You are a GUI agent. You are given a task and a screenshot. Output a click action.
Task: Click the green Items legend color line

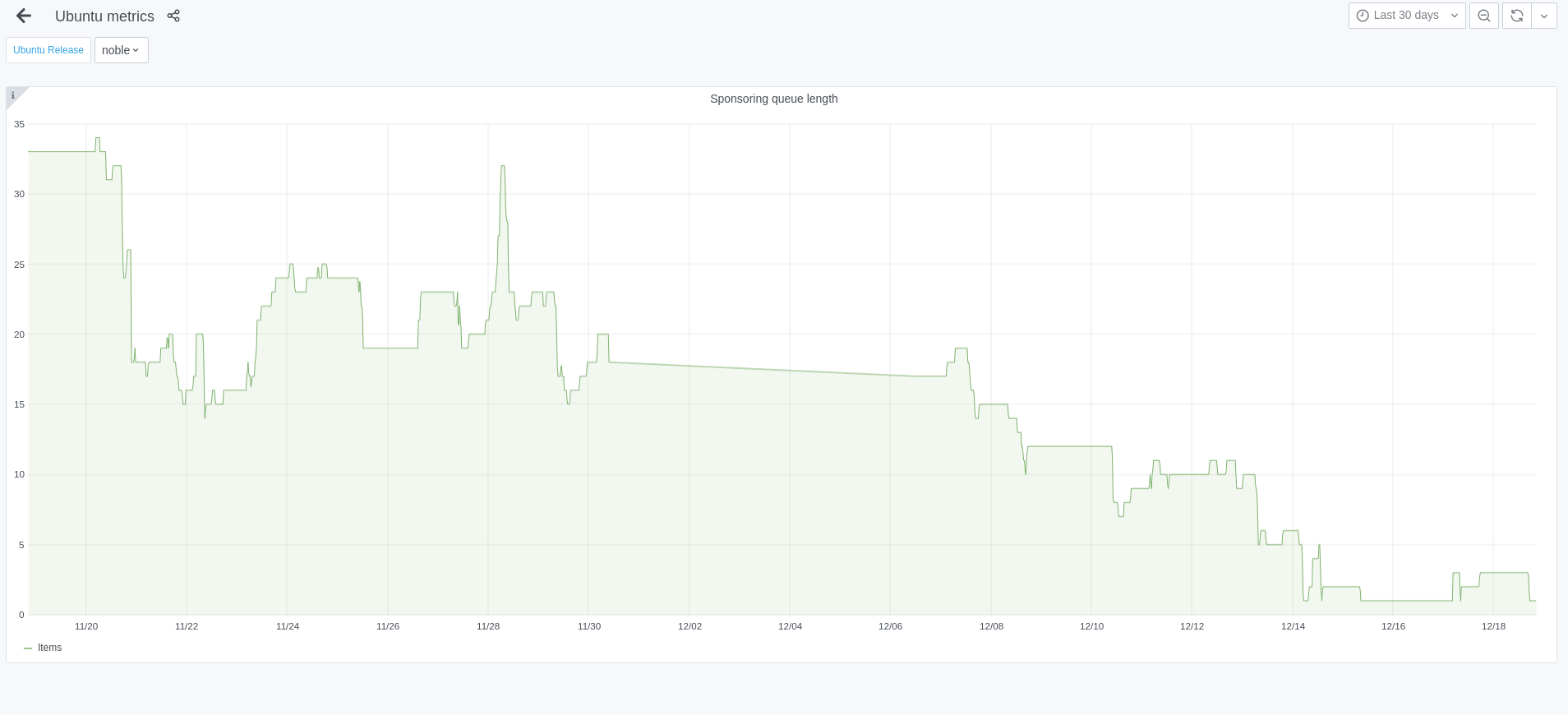[x=28, y=648]
